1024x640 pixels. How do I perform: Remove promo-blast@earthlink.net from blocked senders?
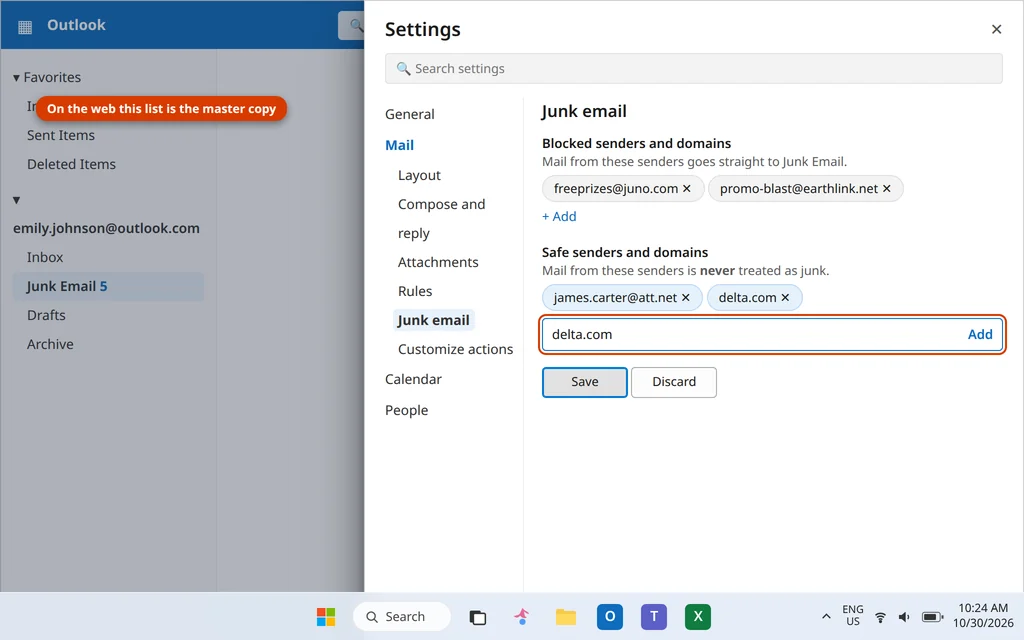click(x=886, y=189)
